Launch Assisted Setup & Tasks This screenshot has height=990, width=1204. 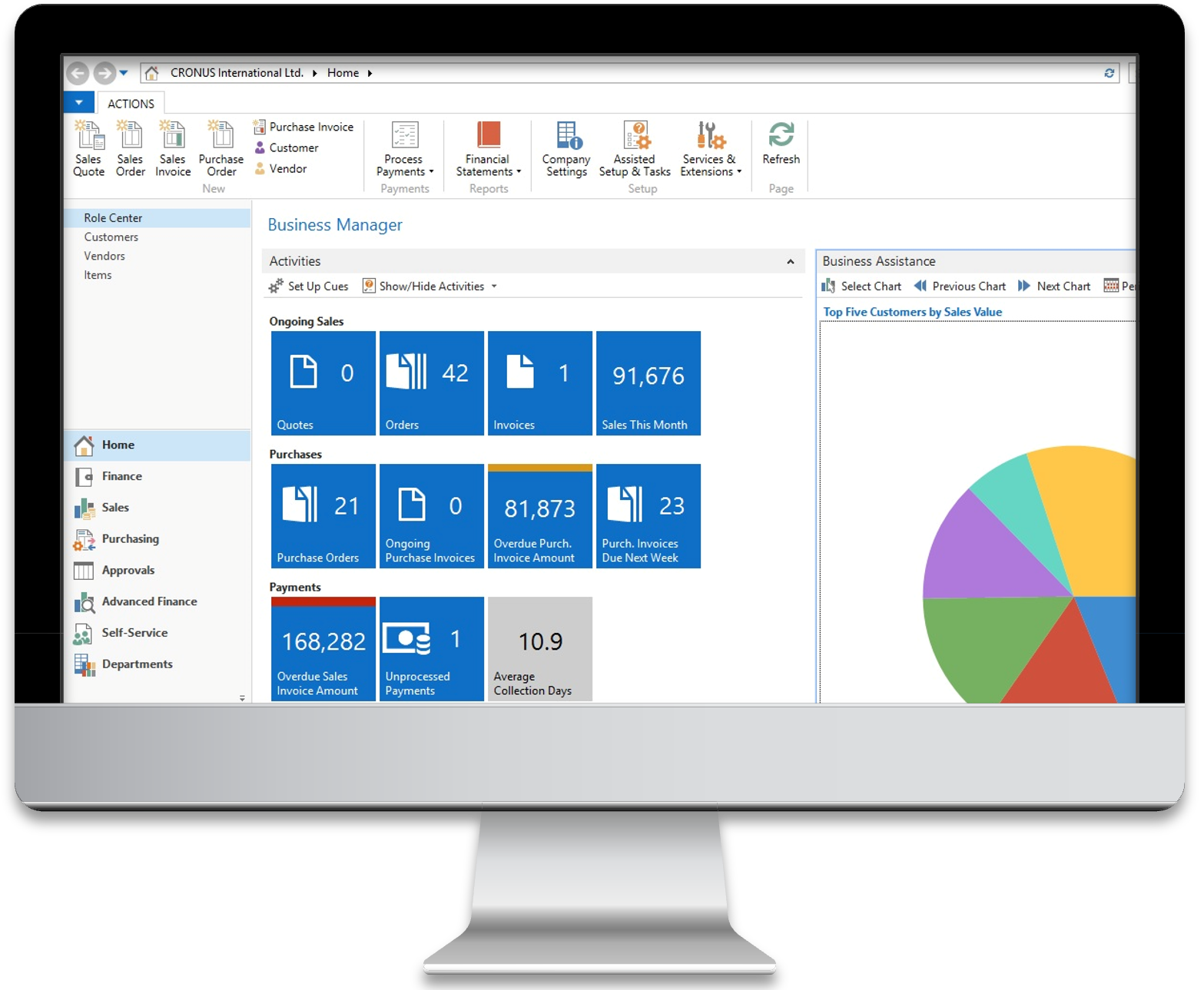[635, 149]
